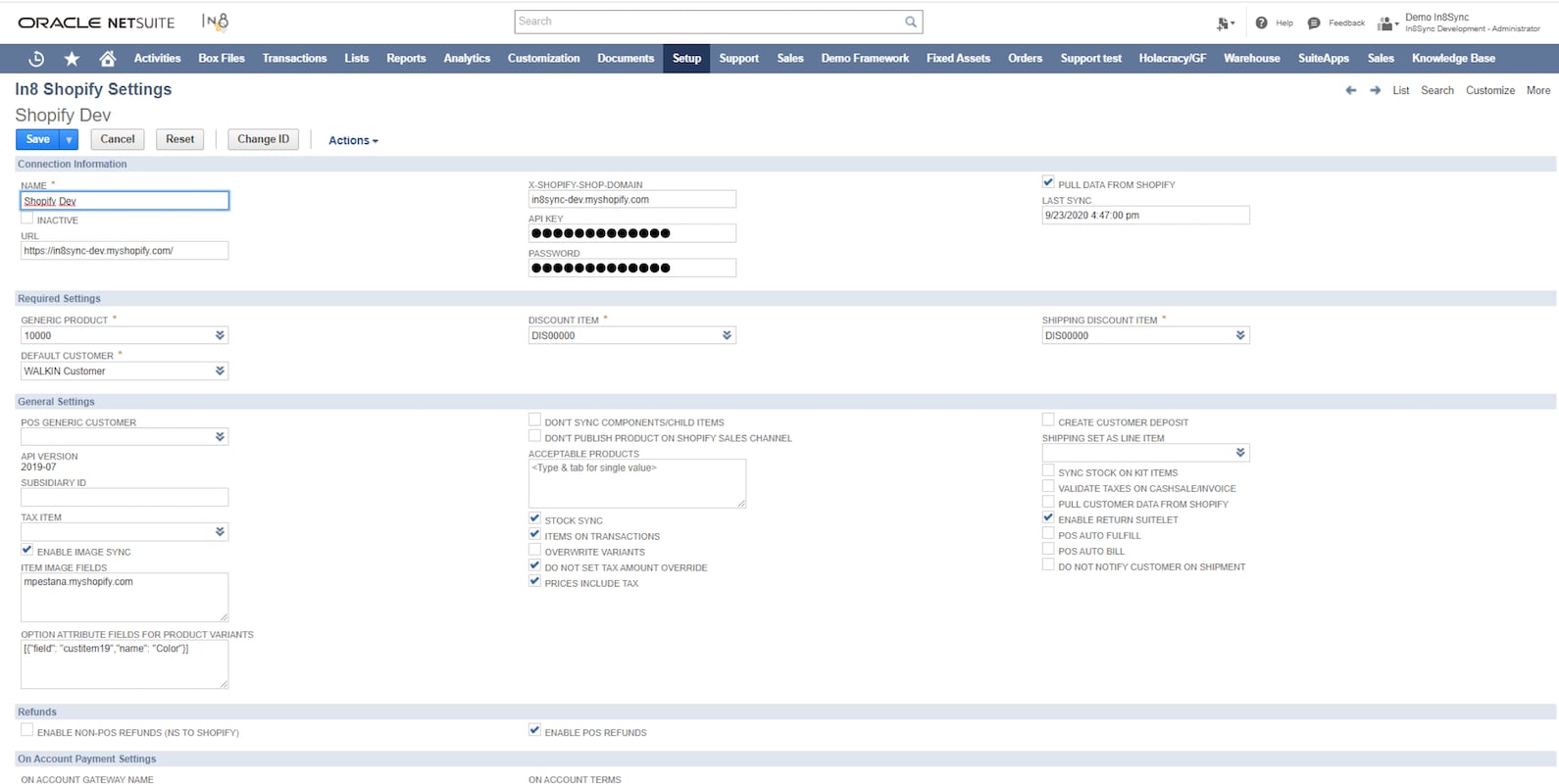This screenshot has height=784, width=1559.
Task: Click the API Key field
Action: [x=632, y=233]
